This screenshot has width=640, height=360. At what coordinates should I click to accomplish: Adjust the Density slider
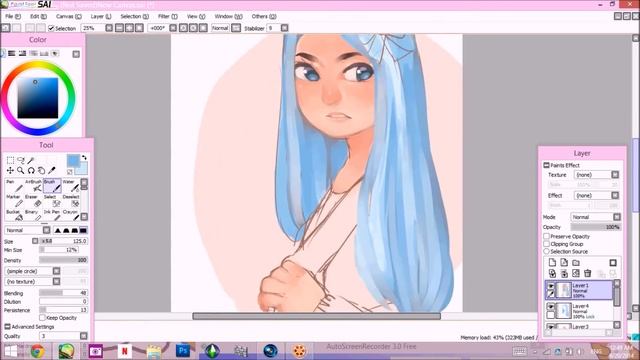(x=63, y=260)
